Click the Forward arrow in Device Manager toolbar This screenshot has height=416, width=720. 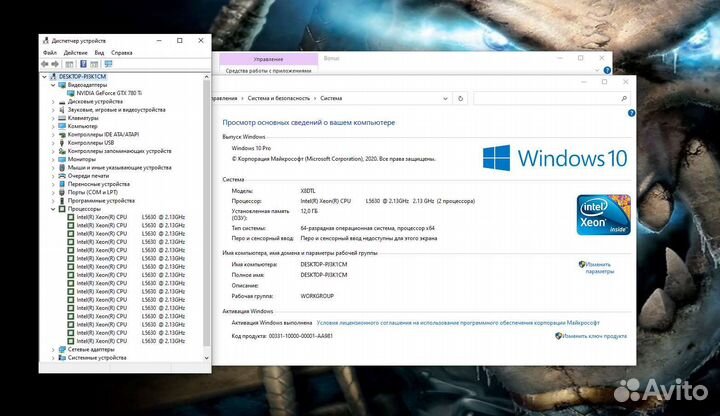55,64
